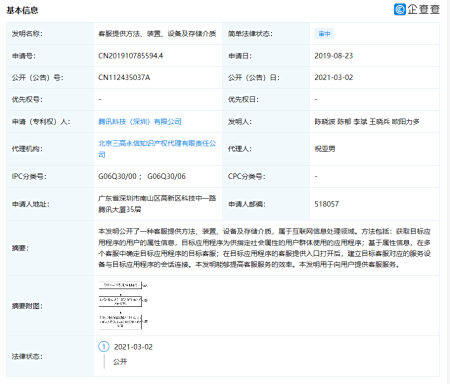Click the 审中 legal status badge
This screenshot has width=450, height=384.
[324, 34]
